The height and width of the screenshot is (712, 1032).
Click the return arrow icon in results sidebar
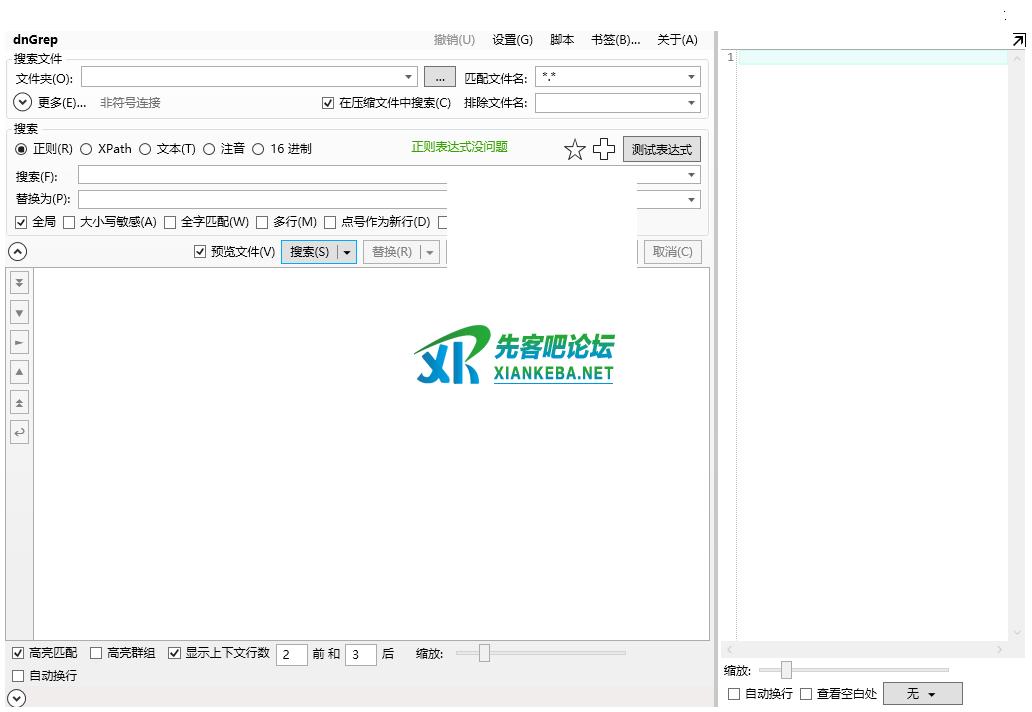click(x=19, y=433)
